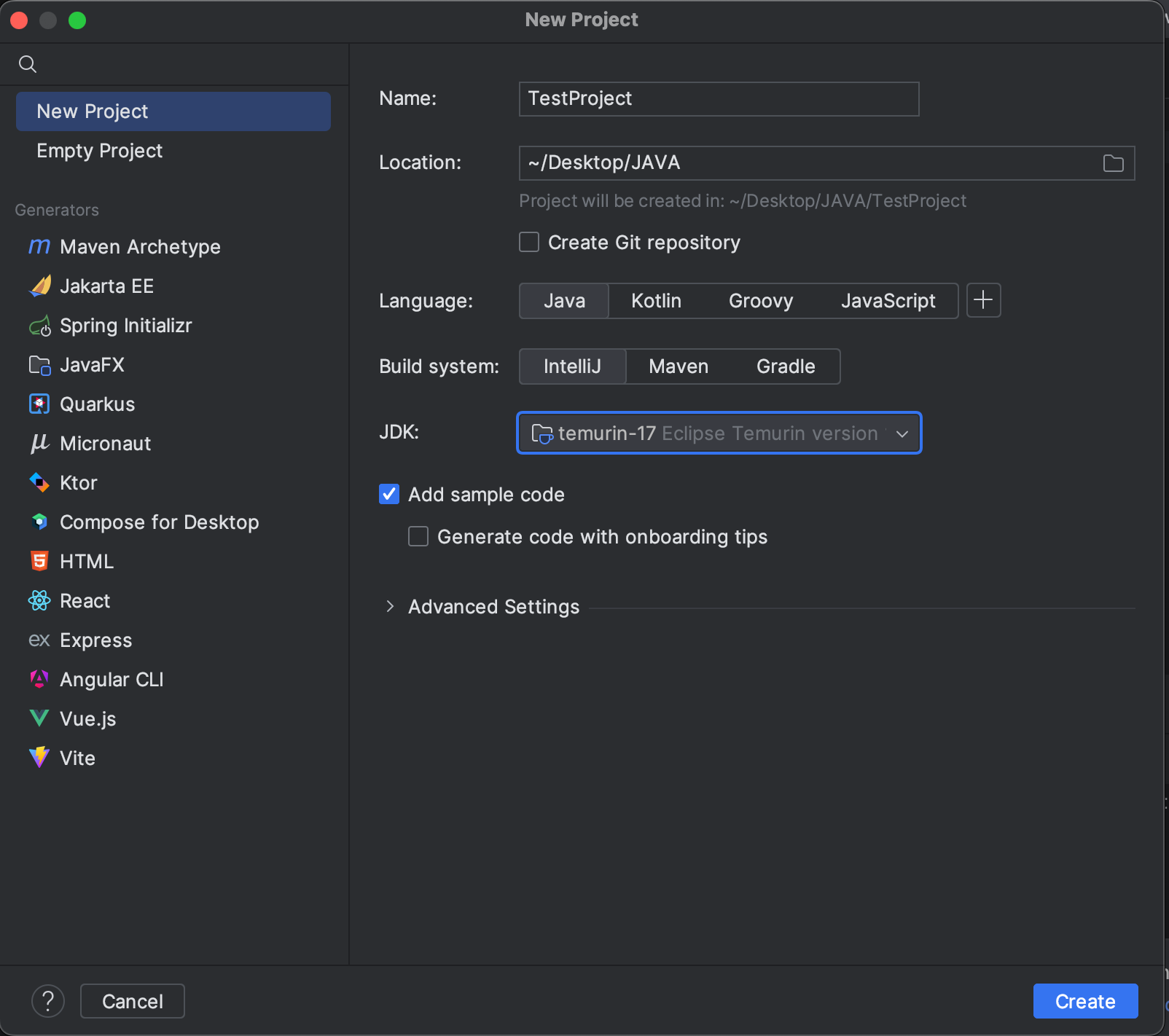Focus the Name field containing TestProject
The height and width of the screenshot is (1036, 1169).
click(x=719, y=99)
